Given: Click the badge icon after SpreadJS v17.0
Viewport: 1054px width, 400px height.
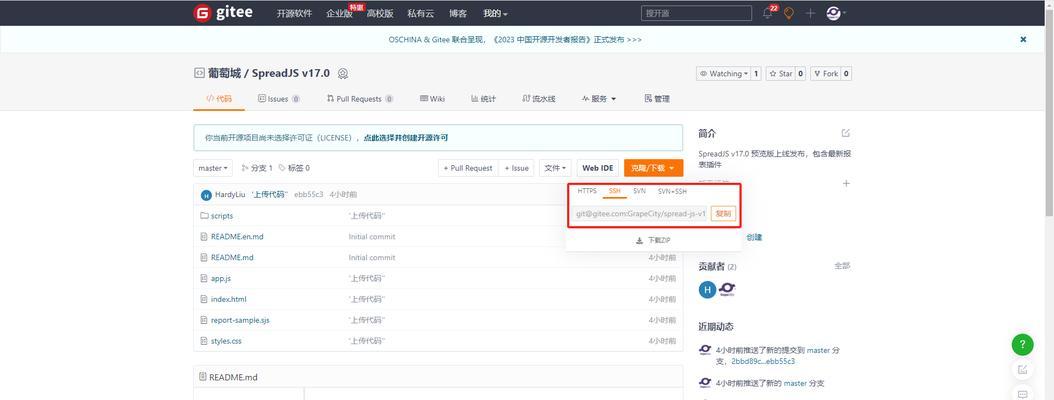Looking at the screenshot, I should tap(343, 73).
